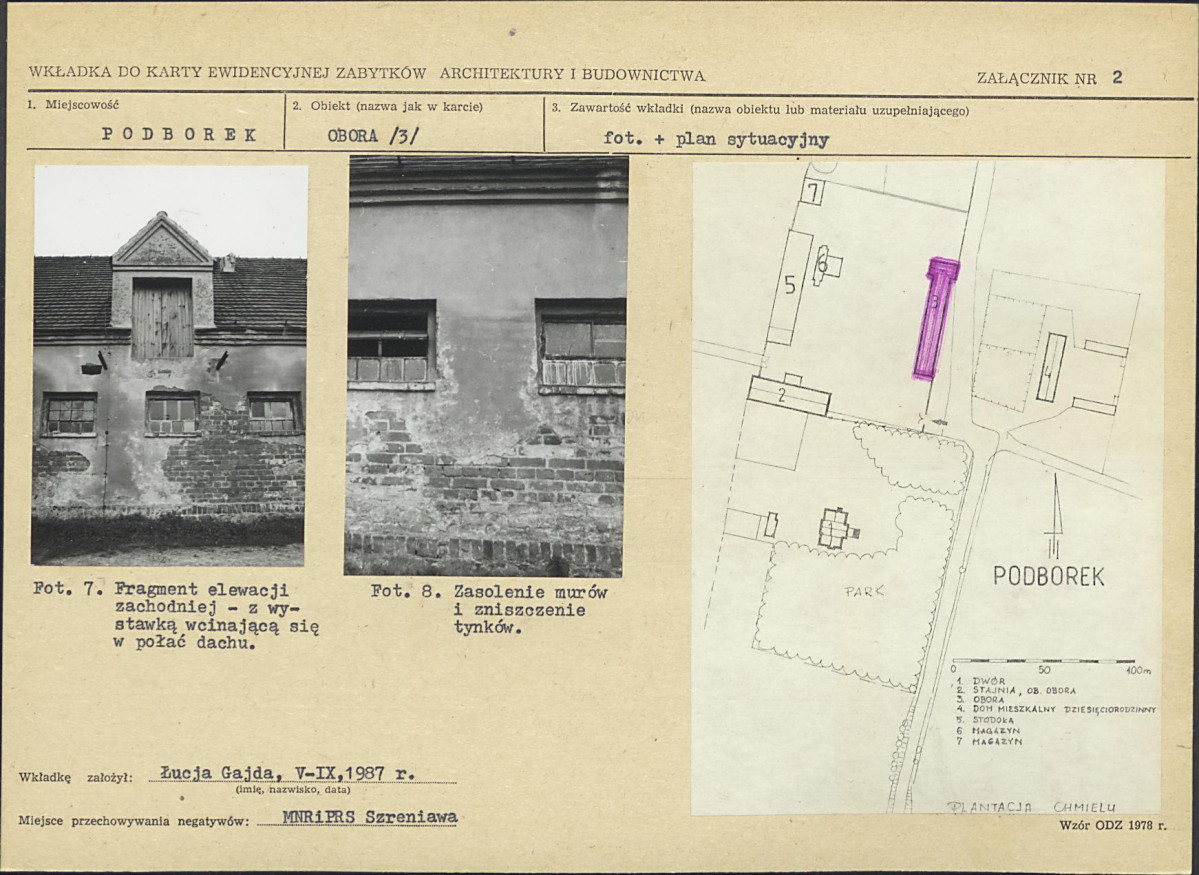Click the map scale bar
Image resolution: width=1199 pixels, height=875 pixels.
pyautogui.click(x=1043, y=661)
